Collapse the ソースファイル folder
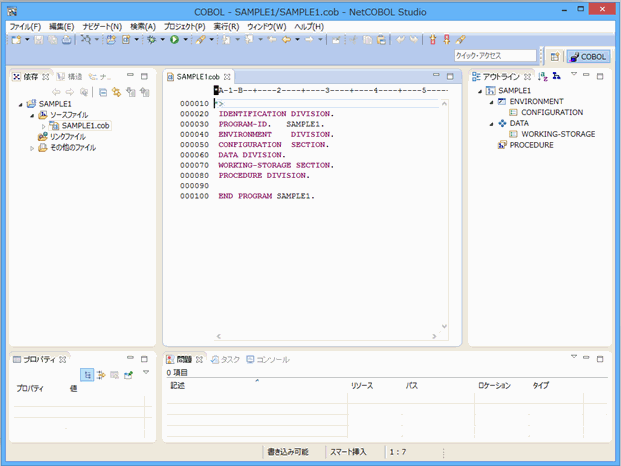The image size is (621, 466). click(x=32, y=116)
